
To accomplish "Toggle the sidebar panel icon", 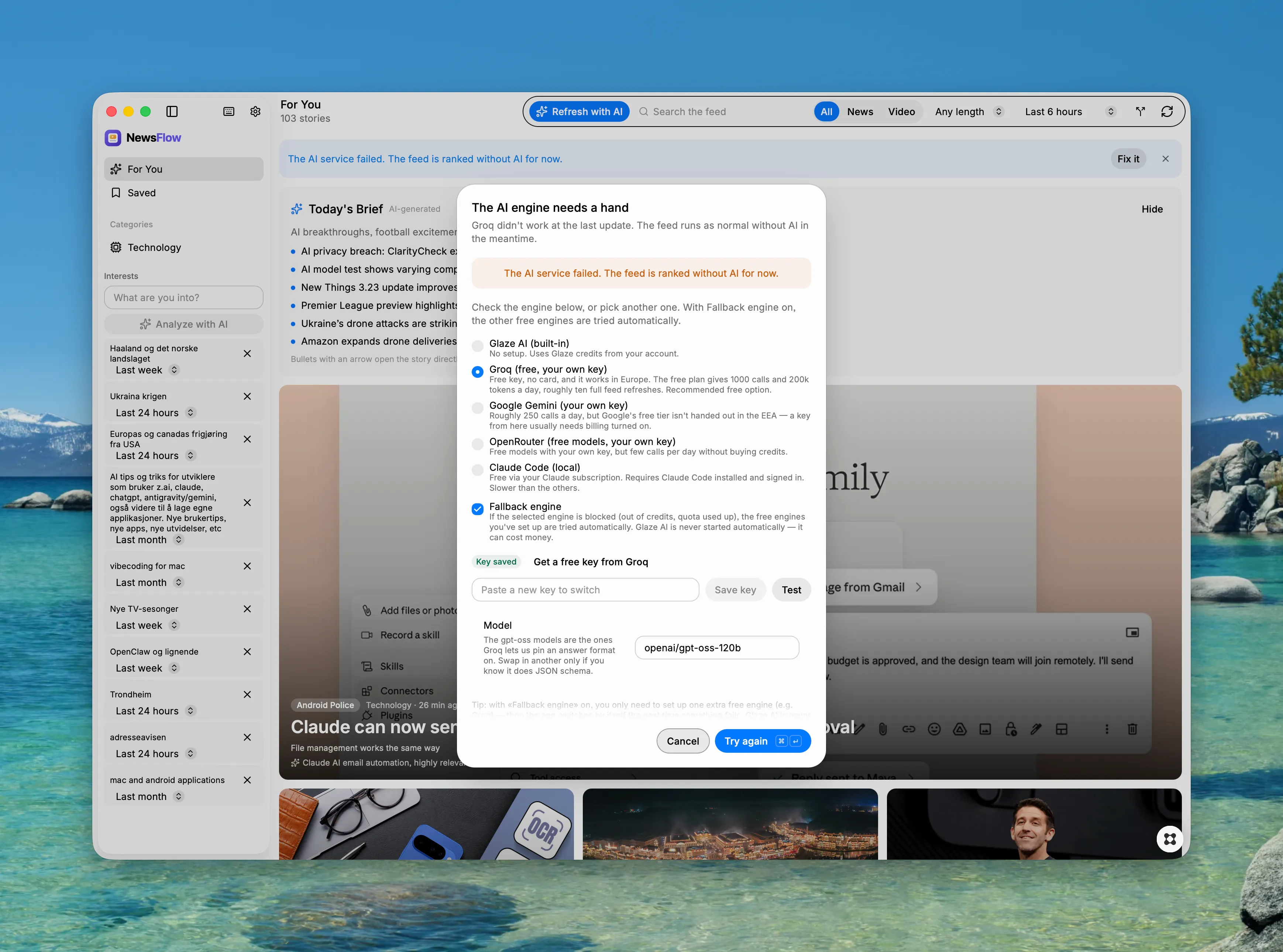I will tap(172, 111).
